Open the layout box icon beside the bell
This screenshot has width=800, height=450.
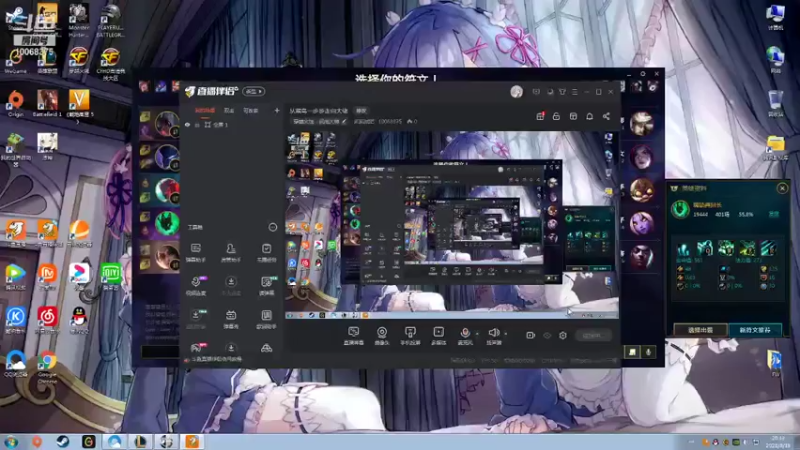coord(573,116)
